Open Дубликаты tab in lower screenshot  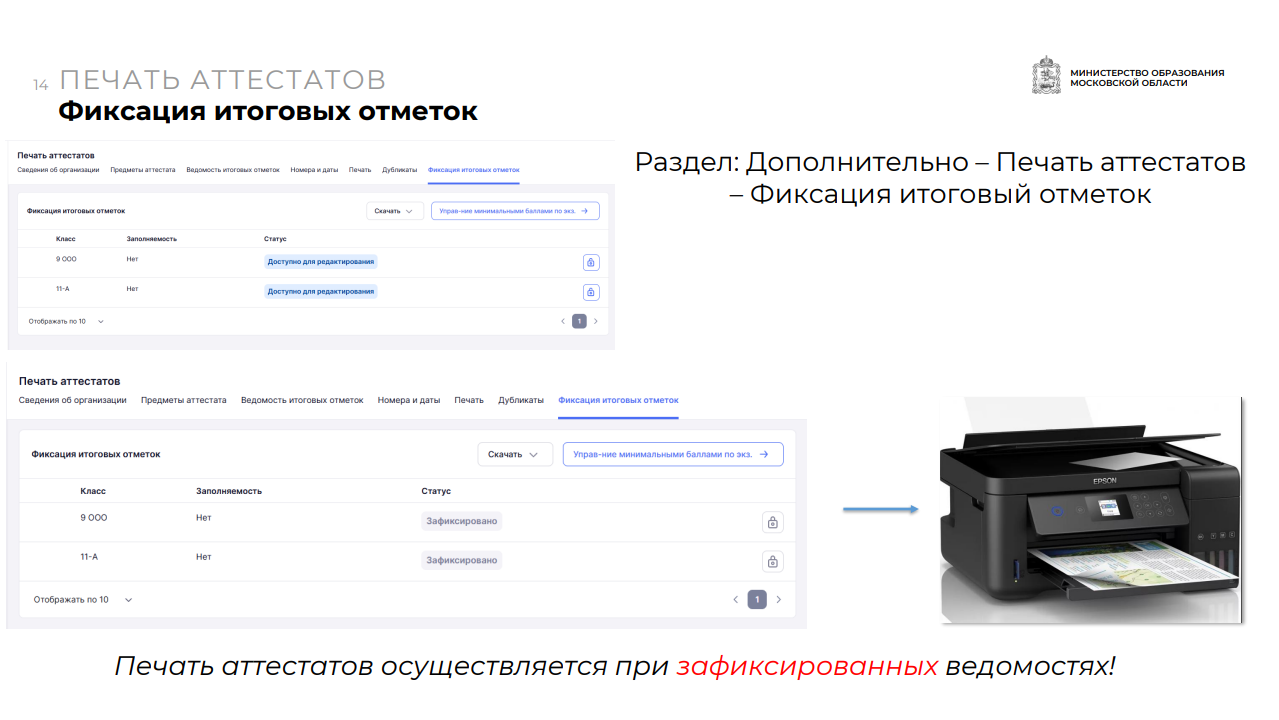pos(521,400)
